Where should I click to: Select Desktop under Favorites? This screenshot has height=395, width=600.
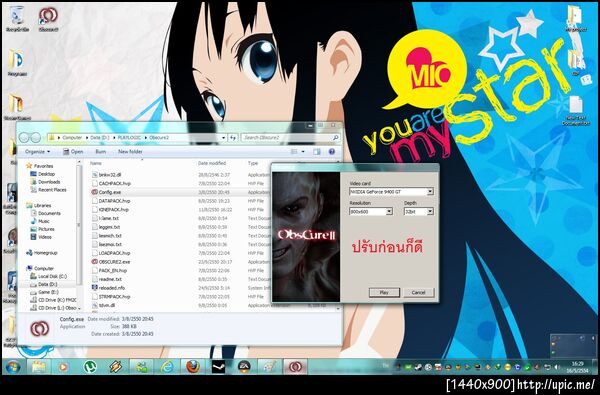click(x=42, y=174)
